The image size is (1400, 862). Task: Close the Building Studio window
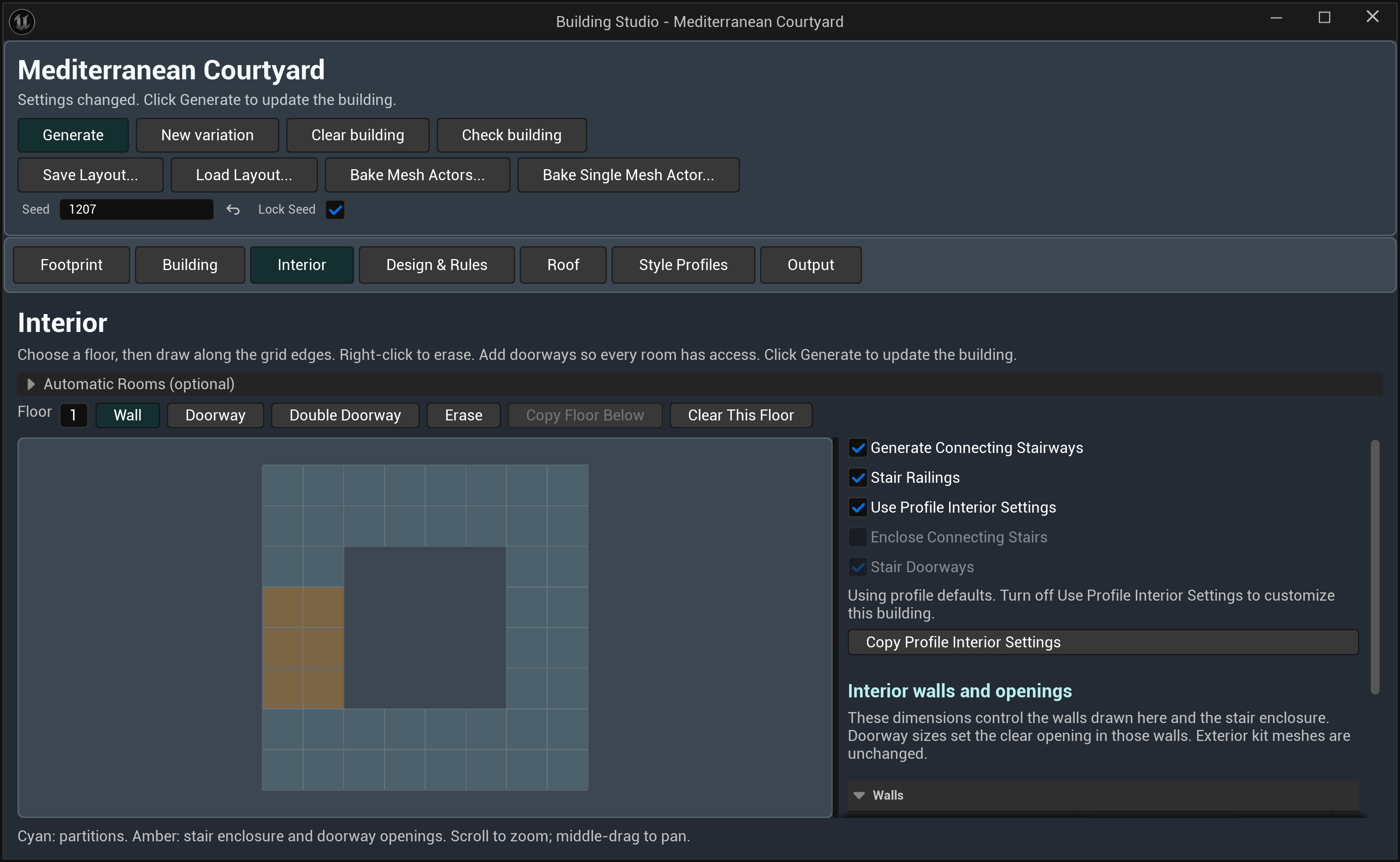coord(1372,17)
